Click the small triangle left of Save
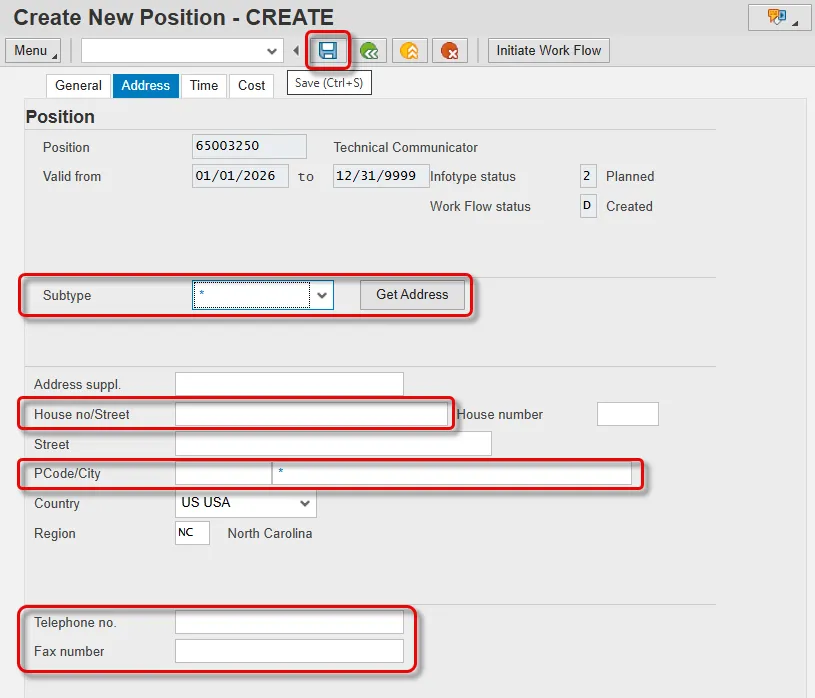The width and height of the screenshot is (815, 698). [296, 51]
